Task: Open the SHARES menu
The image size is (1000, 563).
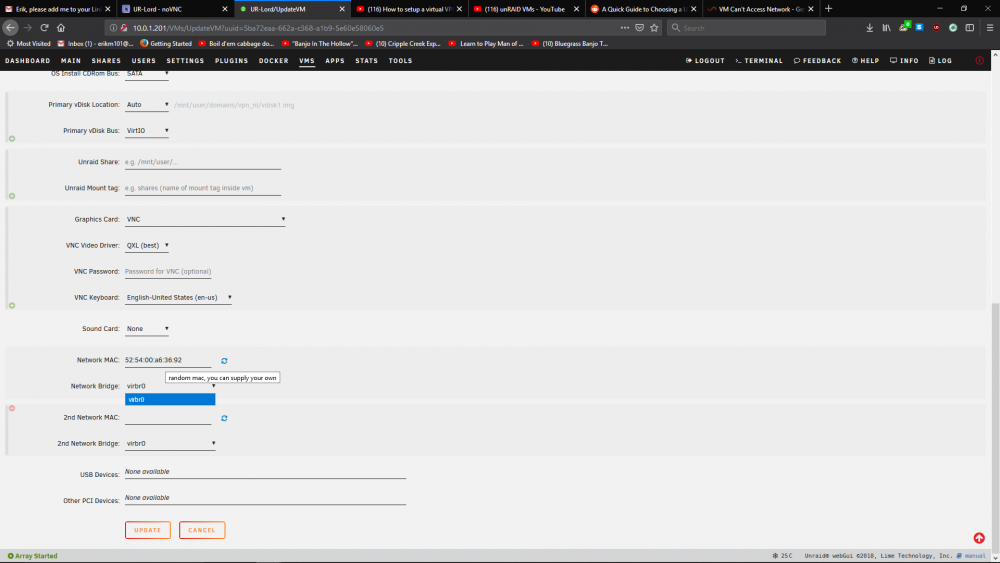Action: pos(106,61)
